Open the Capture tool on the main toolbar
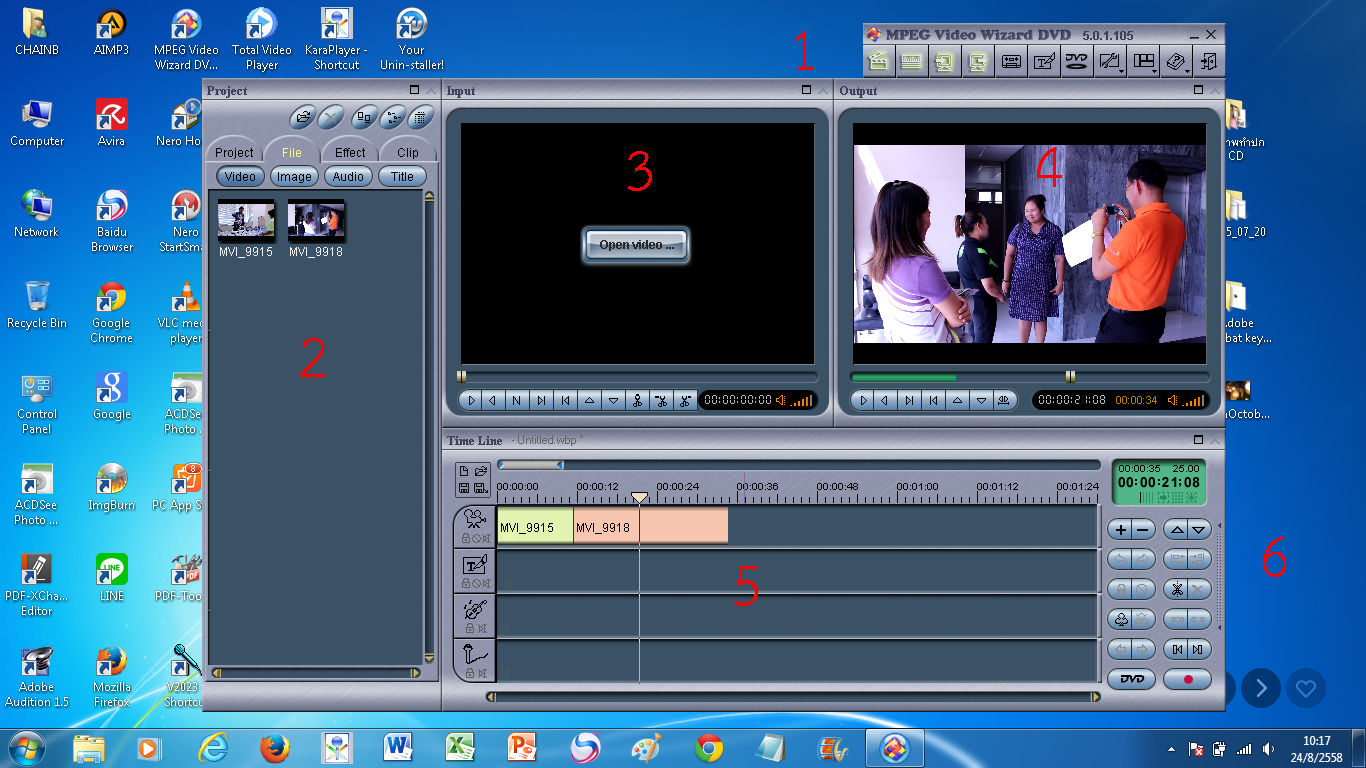Viewport: 1366px width, 768px height. (x=1012, y=60)
